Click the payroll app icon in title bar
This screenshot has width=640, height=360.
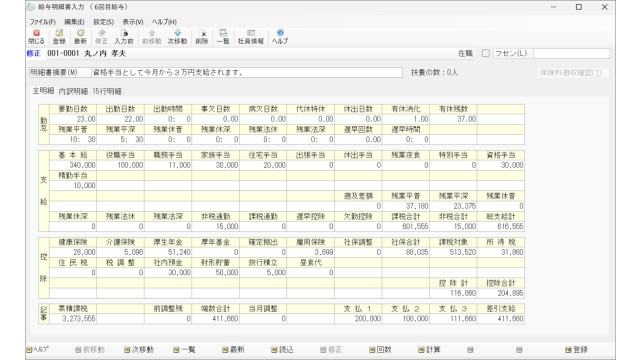coord(31,7)
